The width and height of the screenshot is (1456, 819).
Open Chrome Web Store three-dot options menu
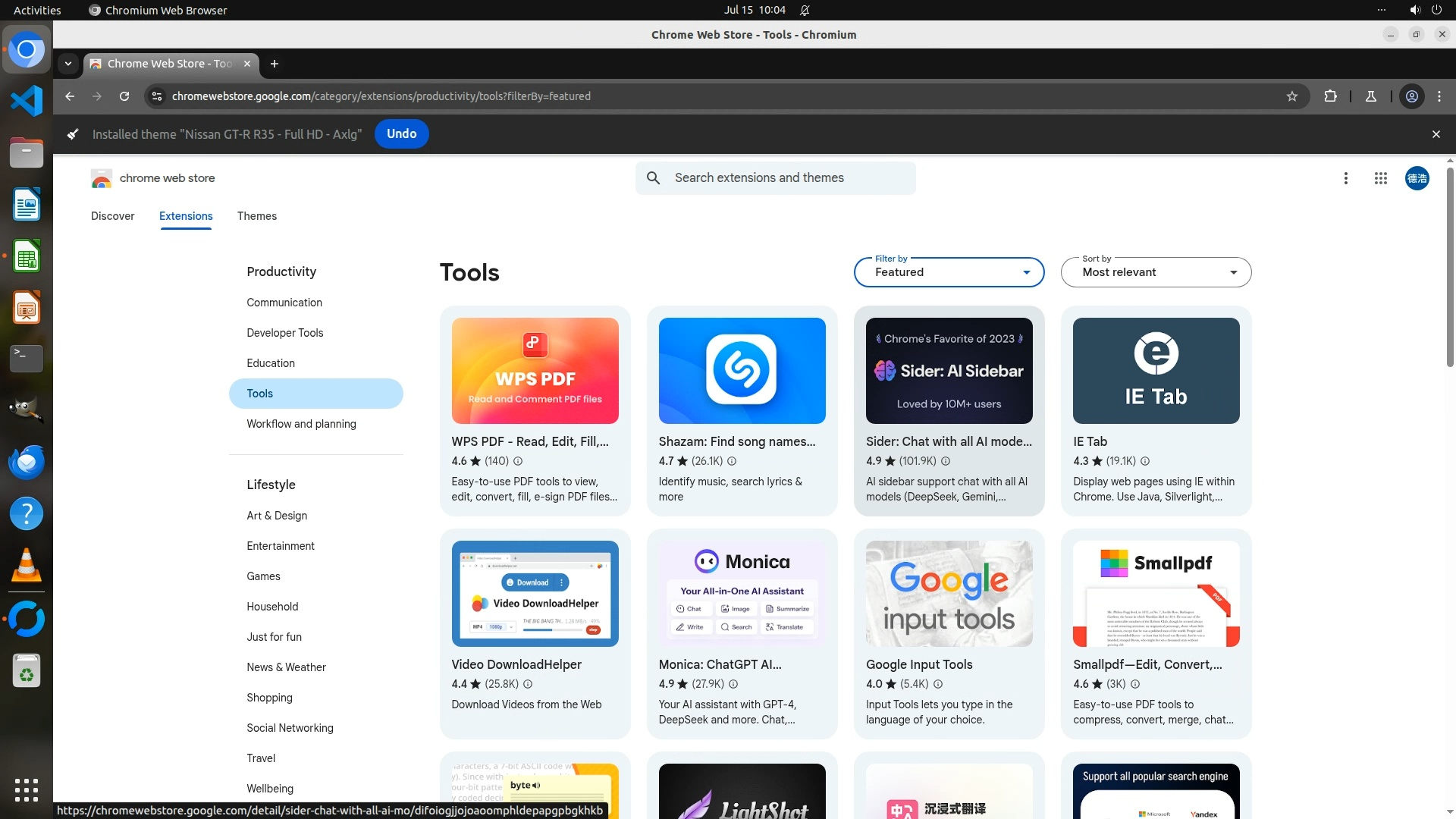coord(1345,178)
